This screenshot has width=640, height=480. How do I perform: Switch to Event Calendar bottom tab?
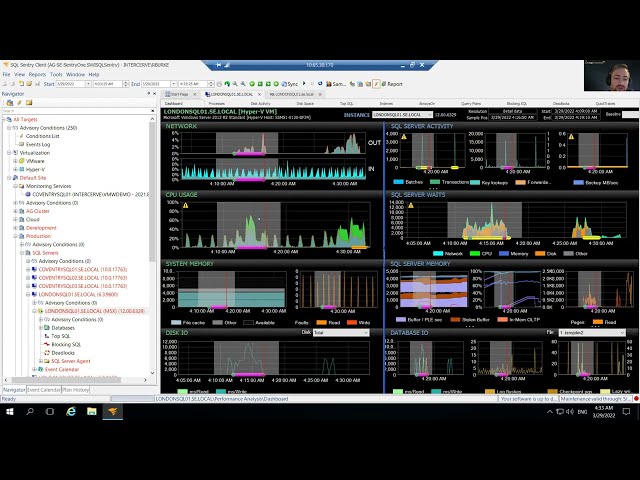coord(44,390)
